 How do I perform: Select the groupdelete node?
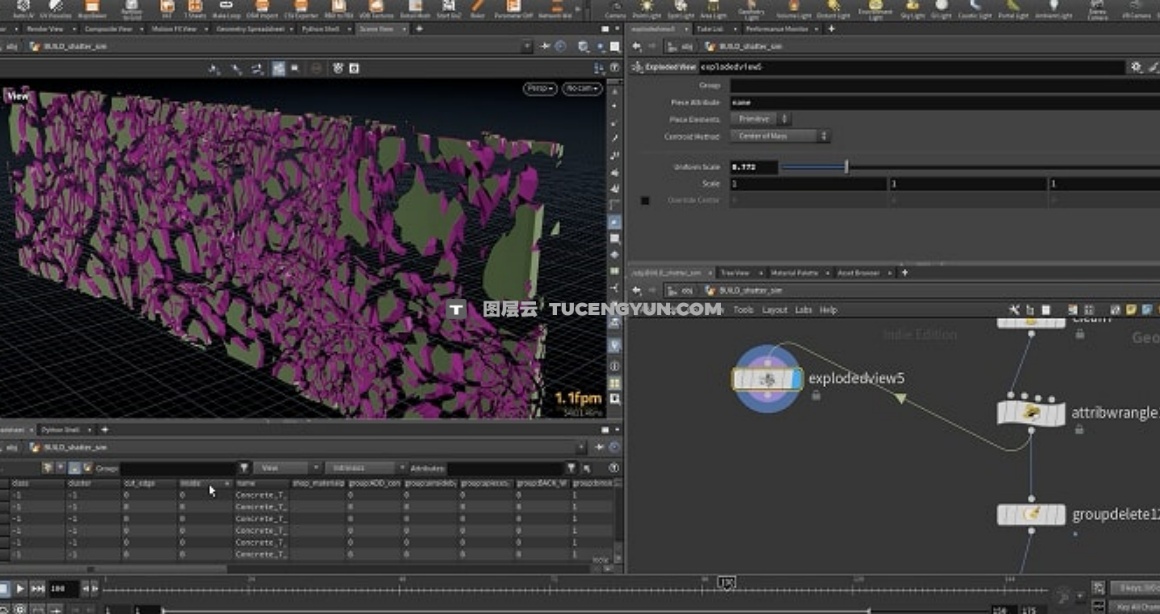pos(1031,514)
